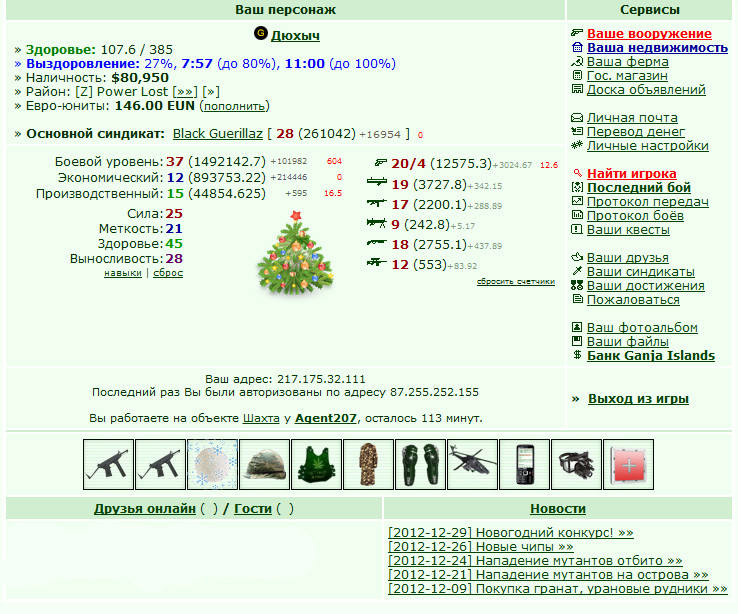Image resolution: width=738 pixels, height=614 pixels.
Task: Click the farm icon beside Ваша ферма
Action: [x=577, y=61]
